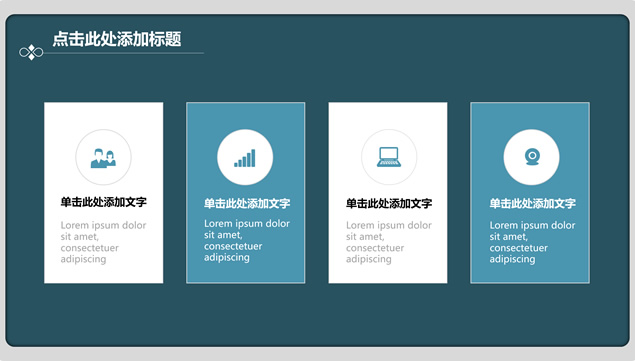The image size is (635, 361).
Task: Select the white circle in second card
Action: [x=245, y=157]
